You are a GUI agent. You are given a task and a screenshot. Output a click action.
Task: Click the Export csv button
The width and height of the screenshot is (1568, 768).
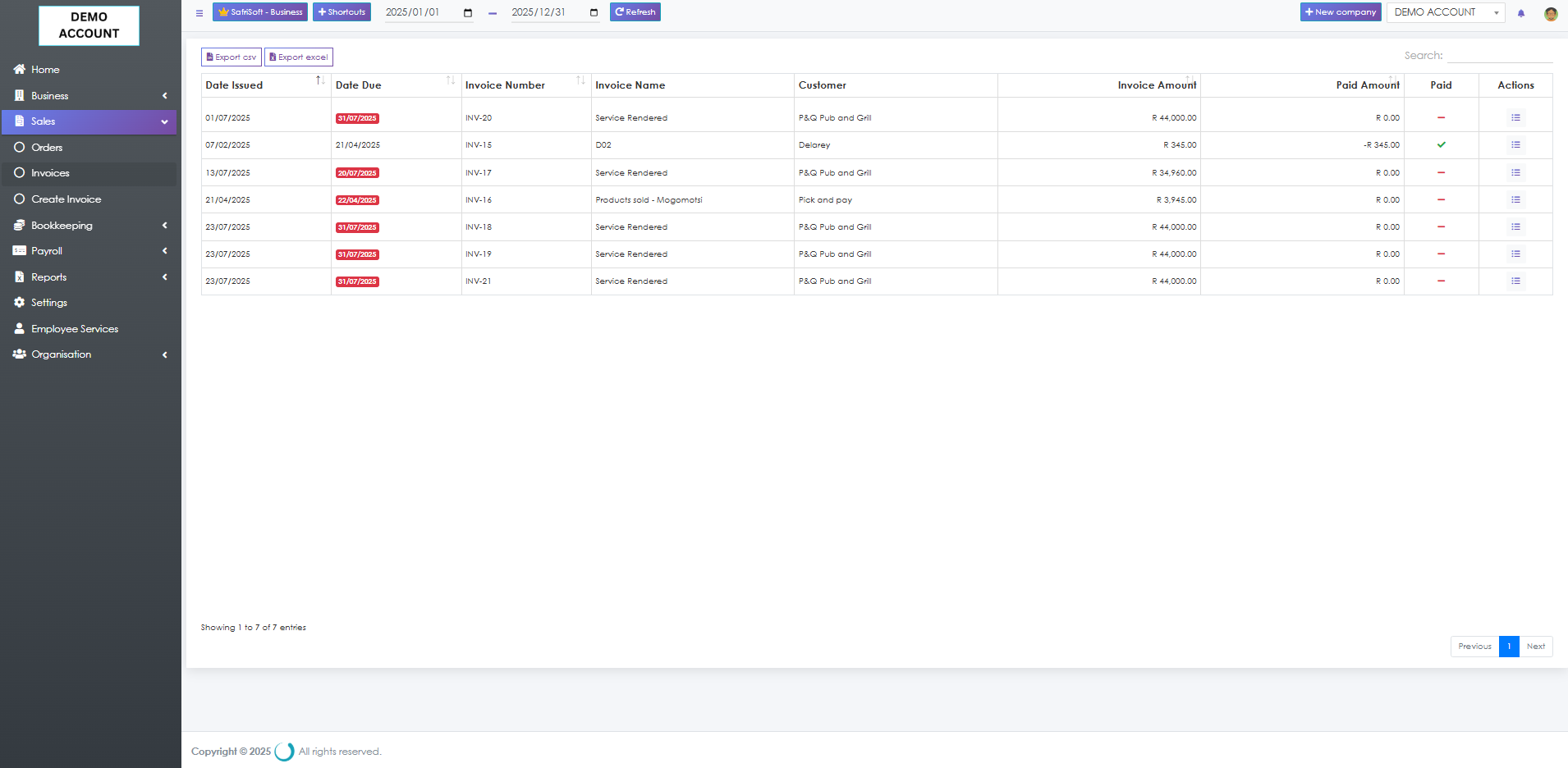pos(232,57)
